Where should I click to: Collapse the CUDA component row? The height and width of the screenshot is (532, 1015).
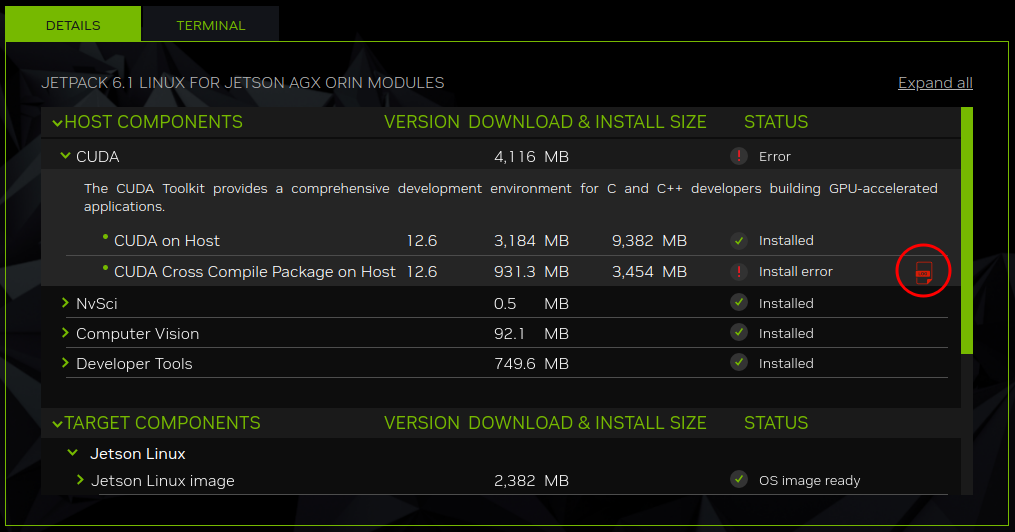tap(66, 156)
